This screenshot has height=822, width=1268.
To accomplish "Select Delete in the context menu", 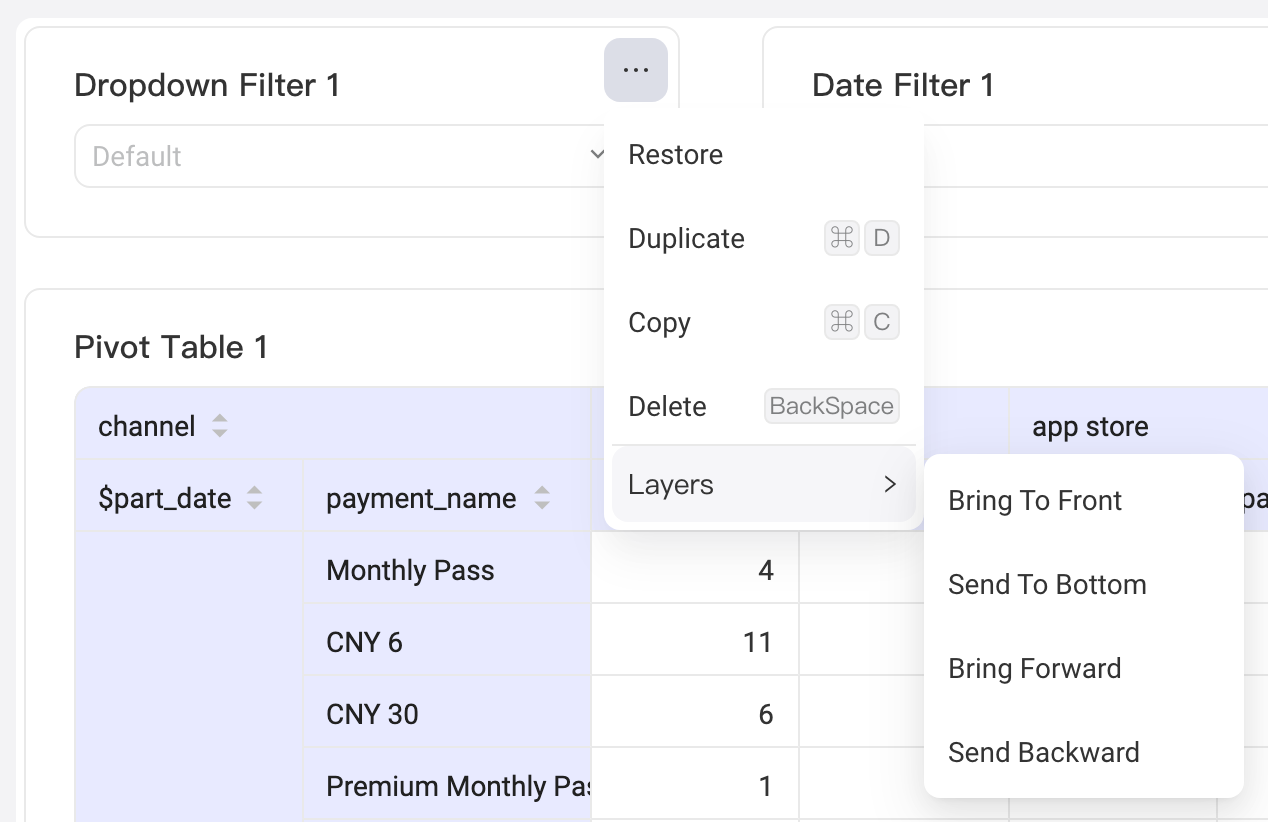I will 764,407.
